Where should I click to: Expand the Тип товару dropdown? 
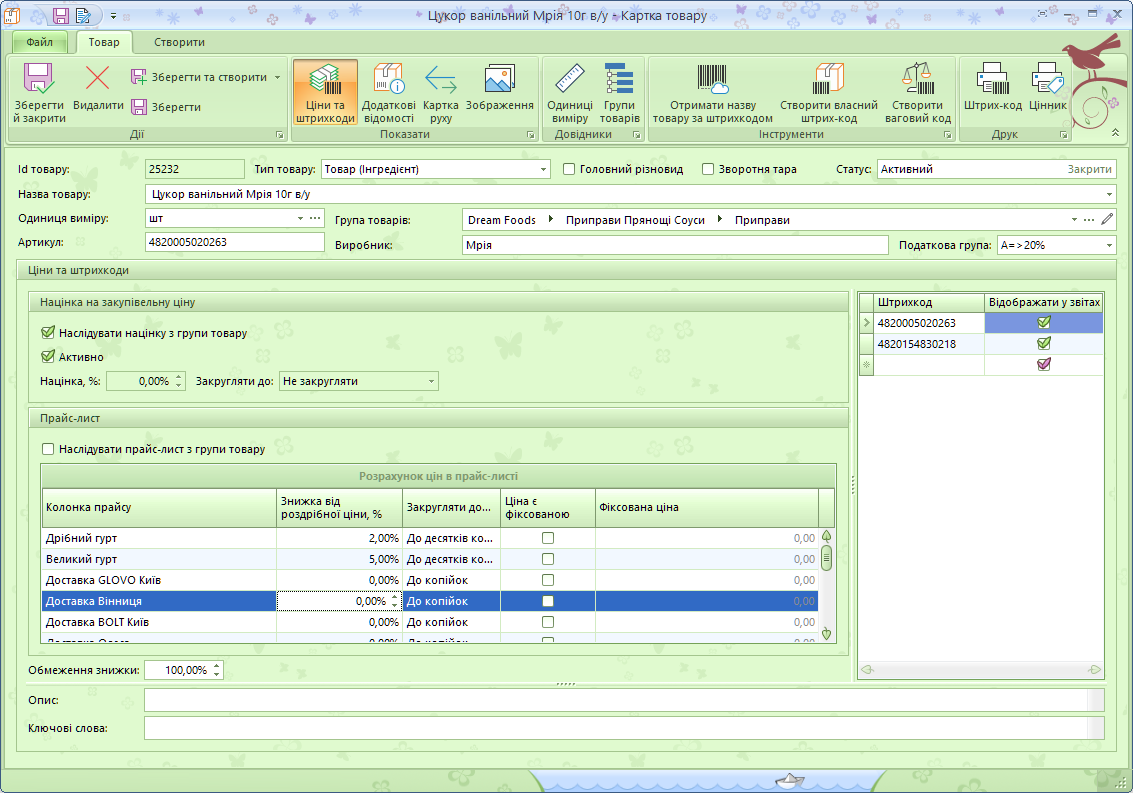(543, 170)
